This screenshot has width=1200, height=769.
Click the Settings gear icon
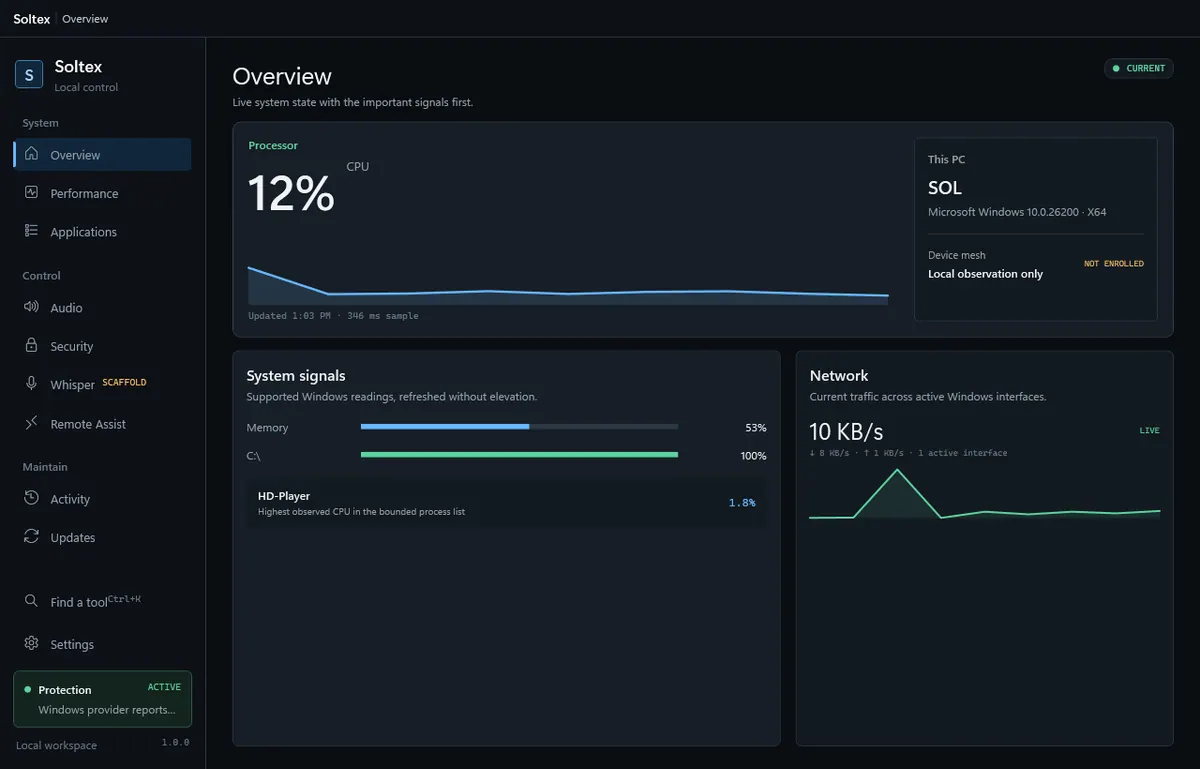pos(31,643)
